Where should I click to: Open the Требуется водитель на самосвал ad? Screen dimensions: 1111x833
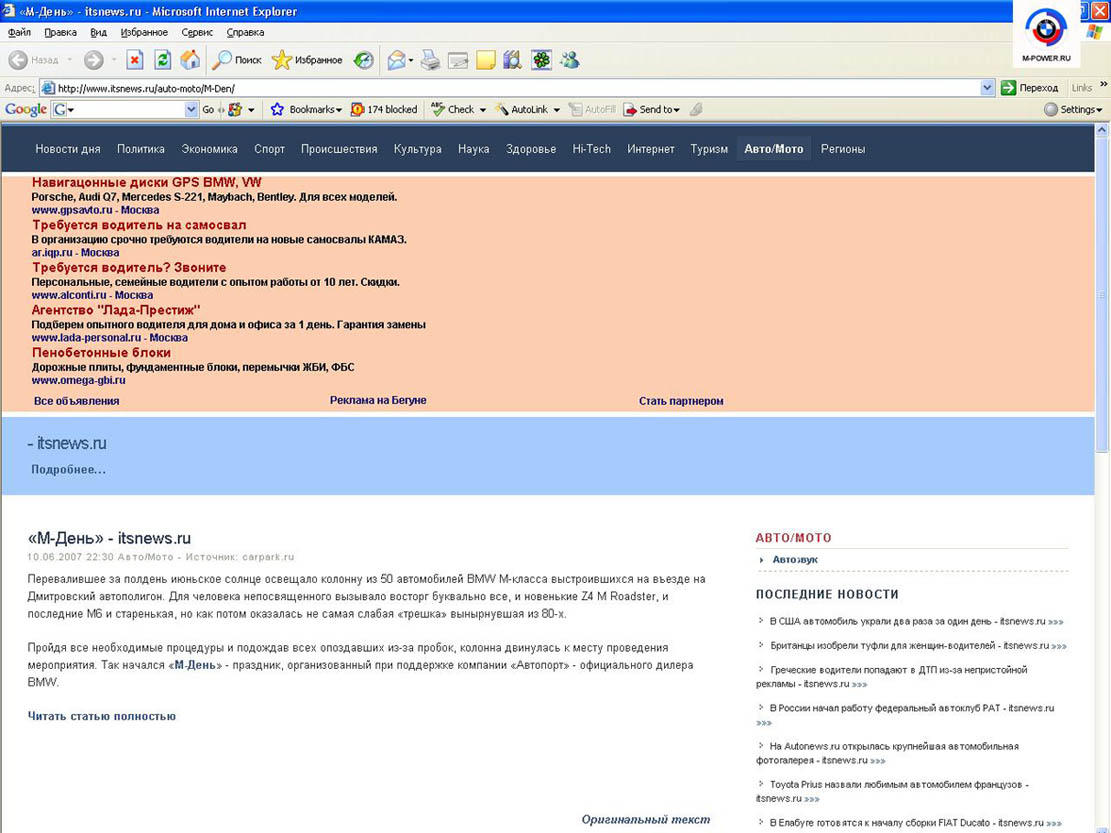139,225
